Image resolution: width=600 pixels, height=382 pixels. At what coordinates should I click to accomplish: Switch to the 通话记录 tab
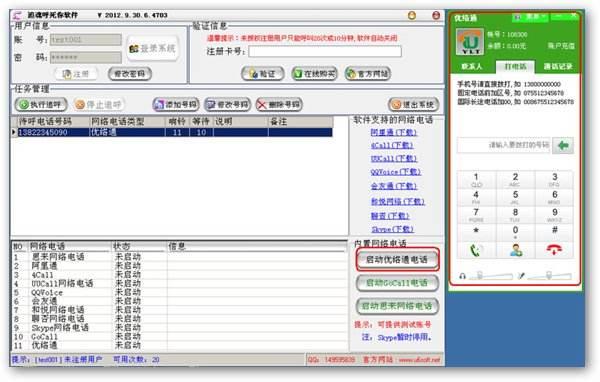(558, 67)
